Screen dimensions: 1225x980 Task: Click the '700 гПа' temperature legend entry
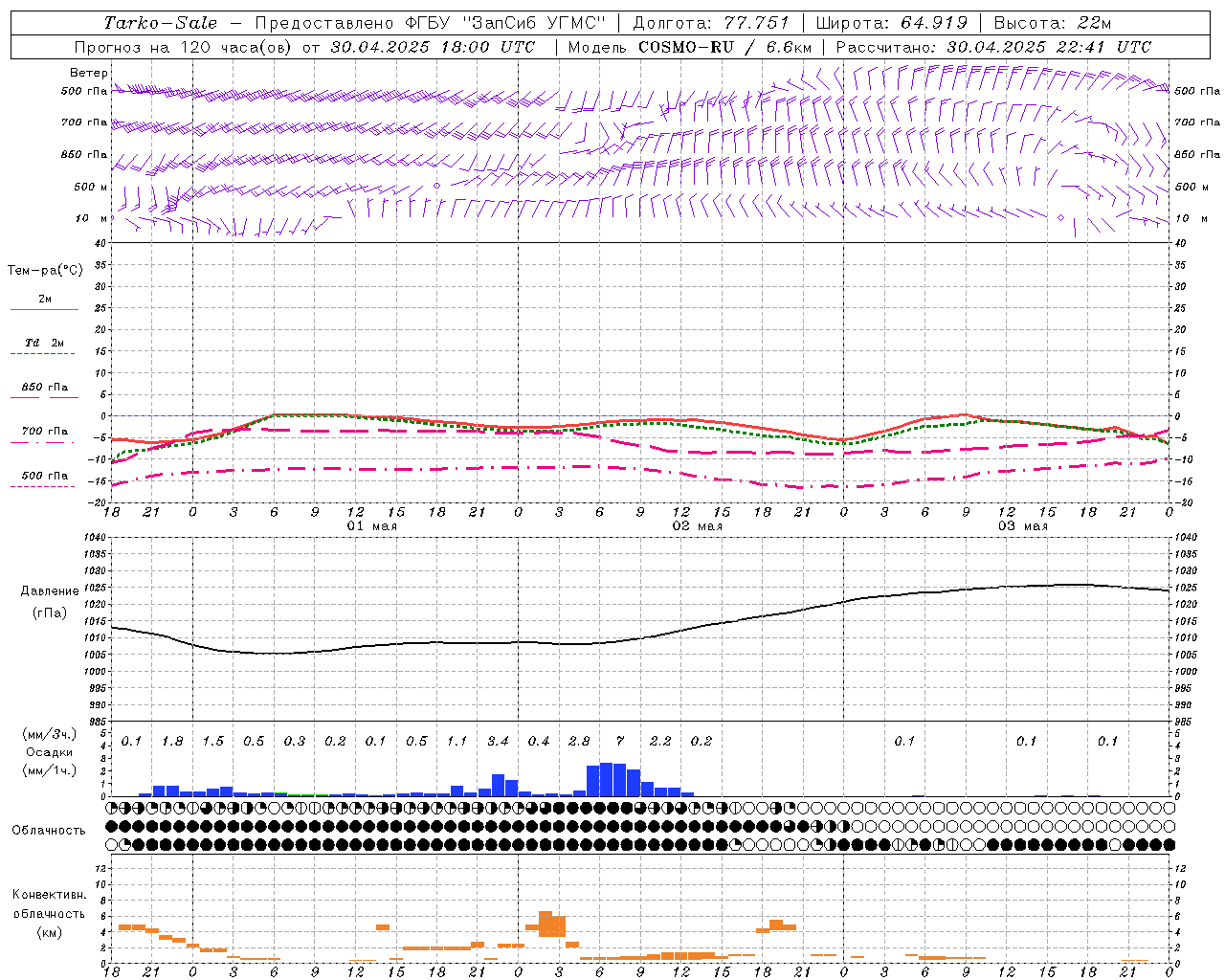44,432
